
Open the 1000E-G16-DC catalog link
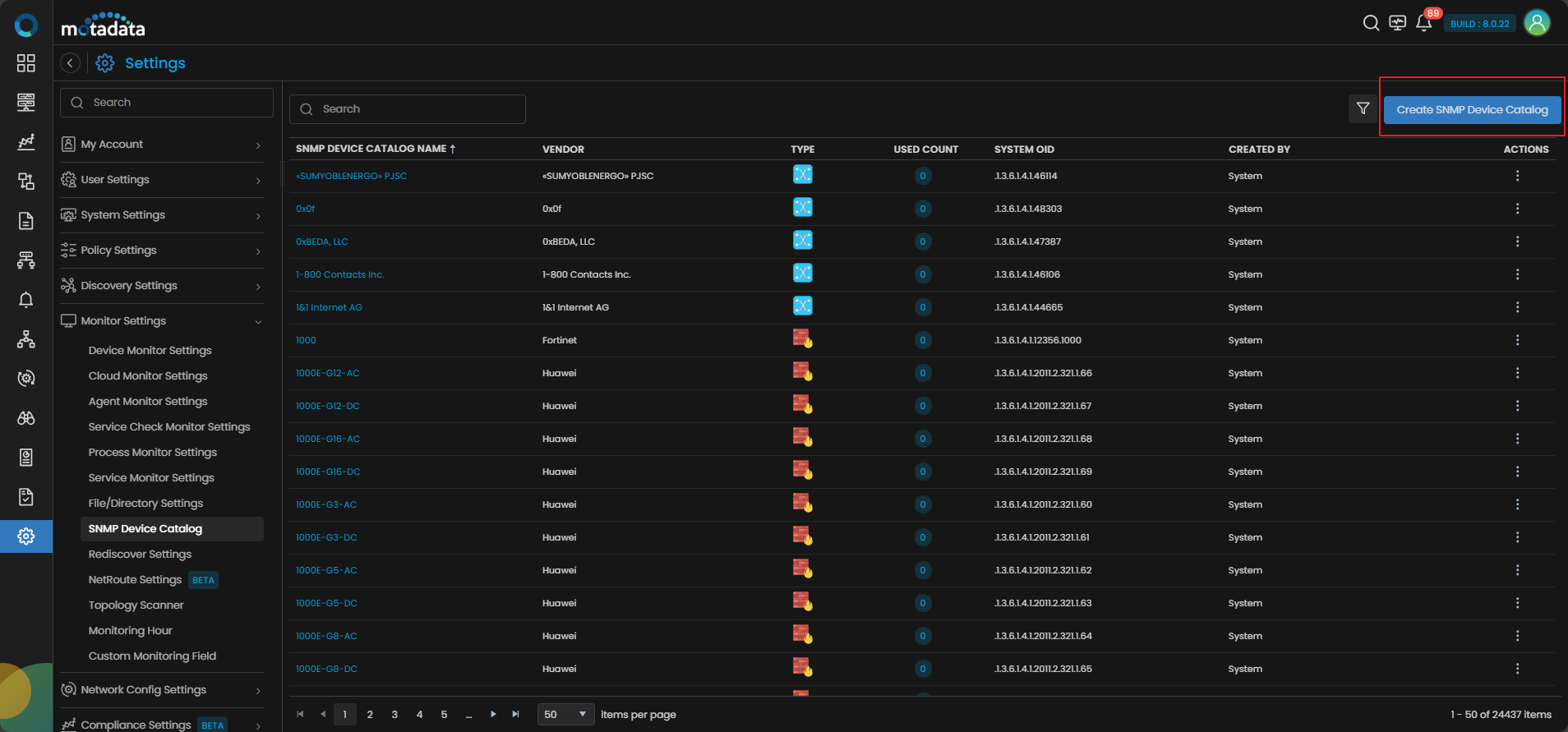pyautogui.click(x=328, y=472)
